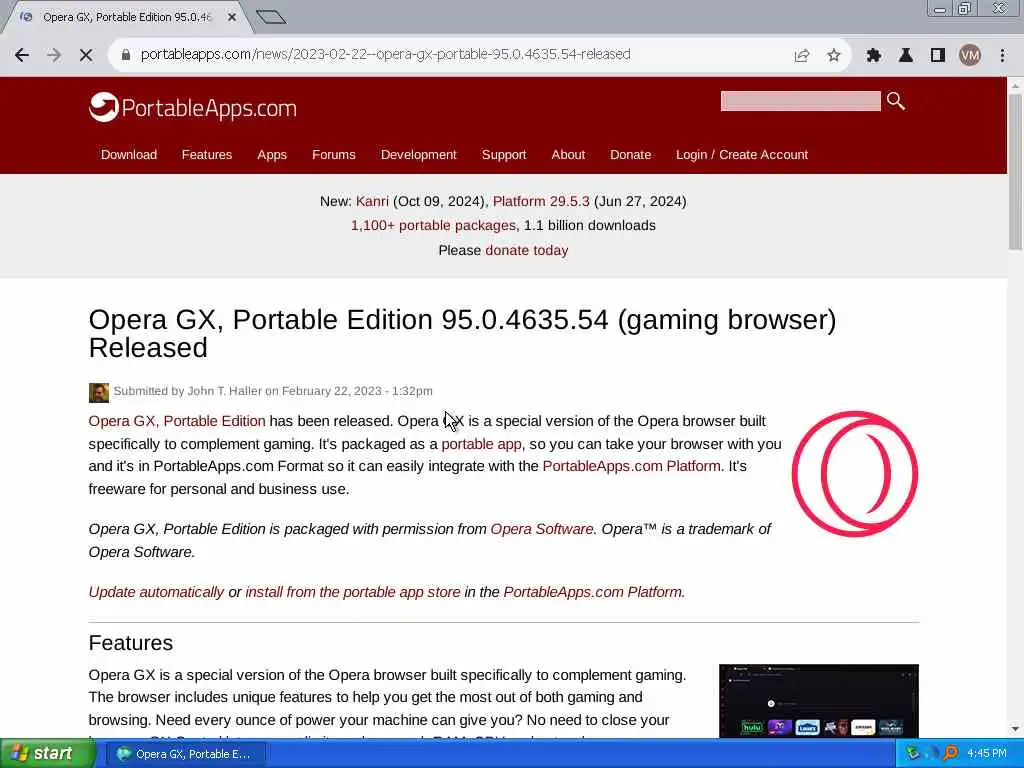Follow the portable app link
This screenshot has width=1024, height=768.
(481, 444)
